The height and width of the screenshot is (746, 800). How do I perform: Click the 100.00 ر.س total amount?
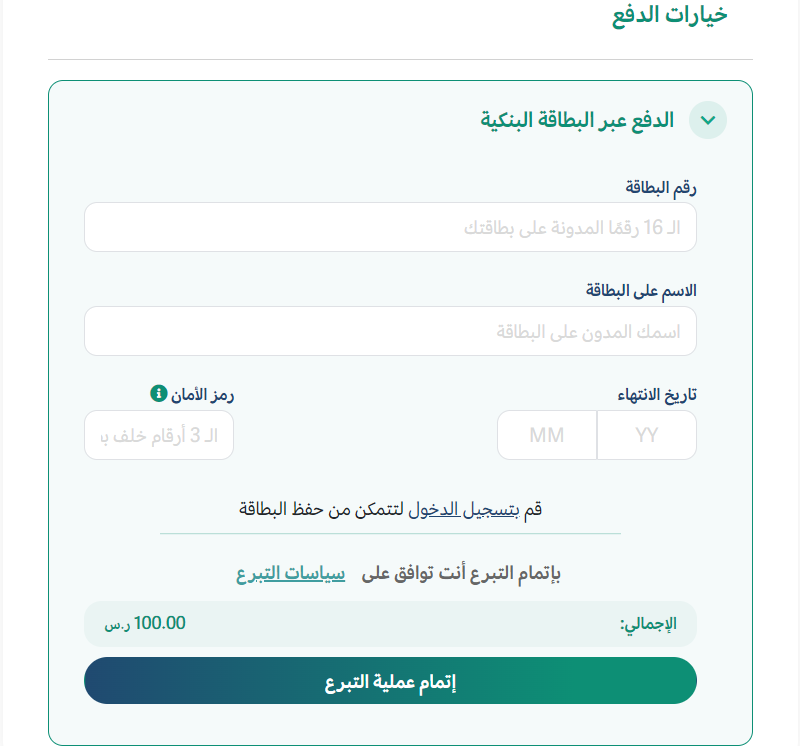(145, 624)
